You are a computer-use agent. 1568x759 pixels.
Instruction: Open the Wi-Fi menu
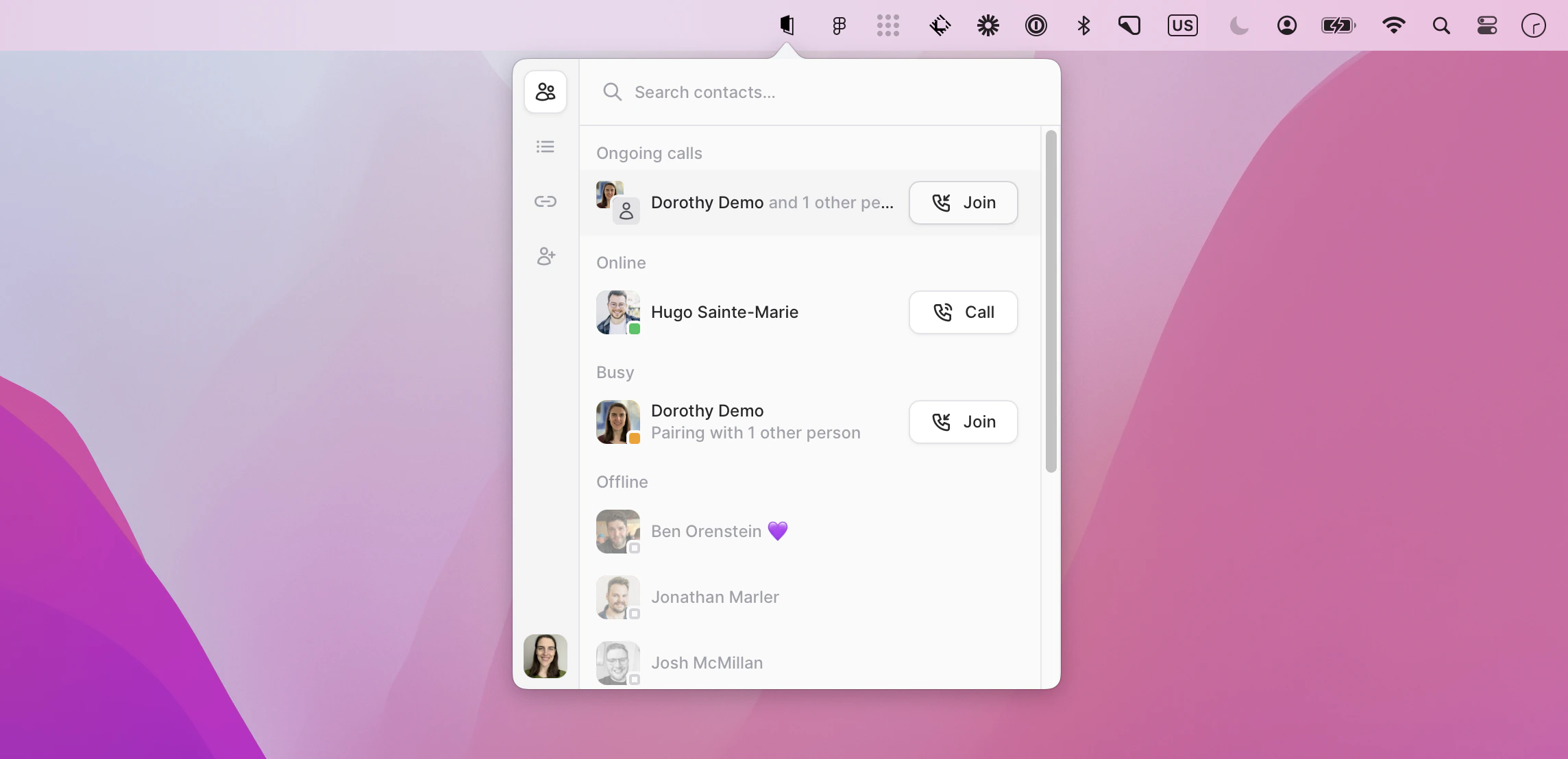(x=1394, y=26)
